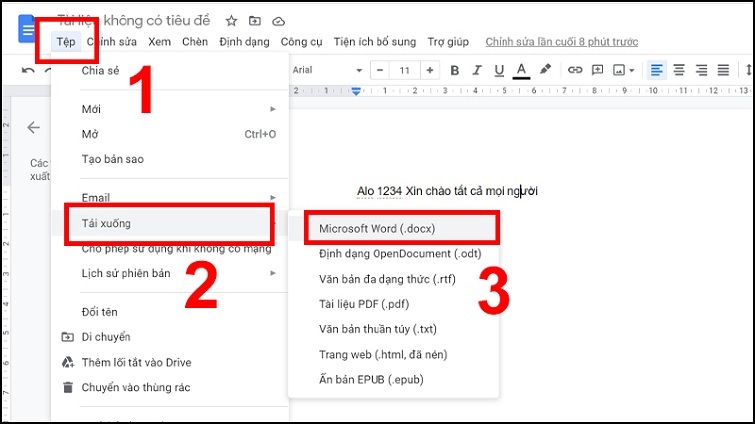
Task: Download as Microsoft Word (.docx)
Action: pyautogui.click(x=393, y=229)
